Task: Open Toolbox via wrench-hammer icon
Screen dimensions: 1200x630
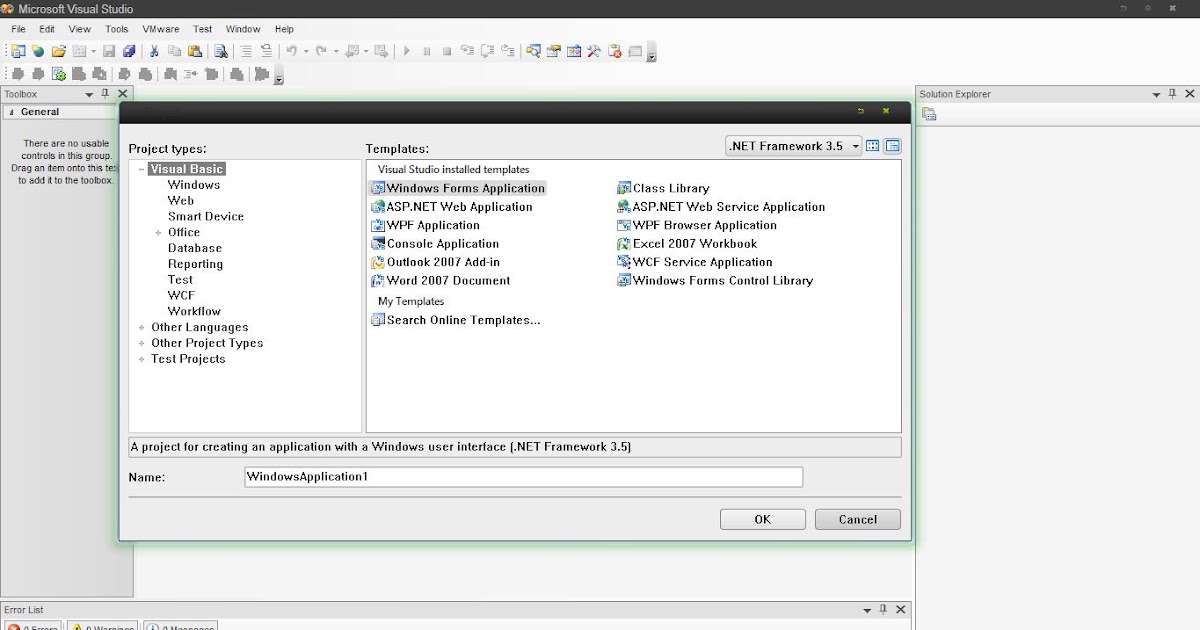Action: click(593, 51)
